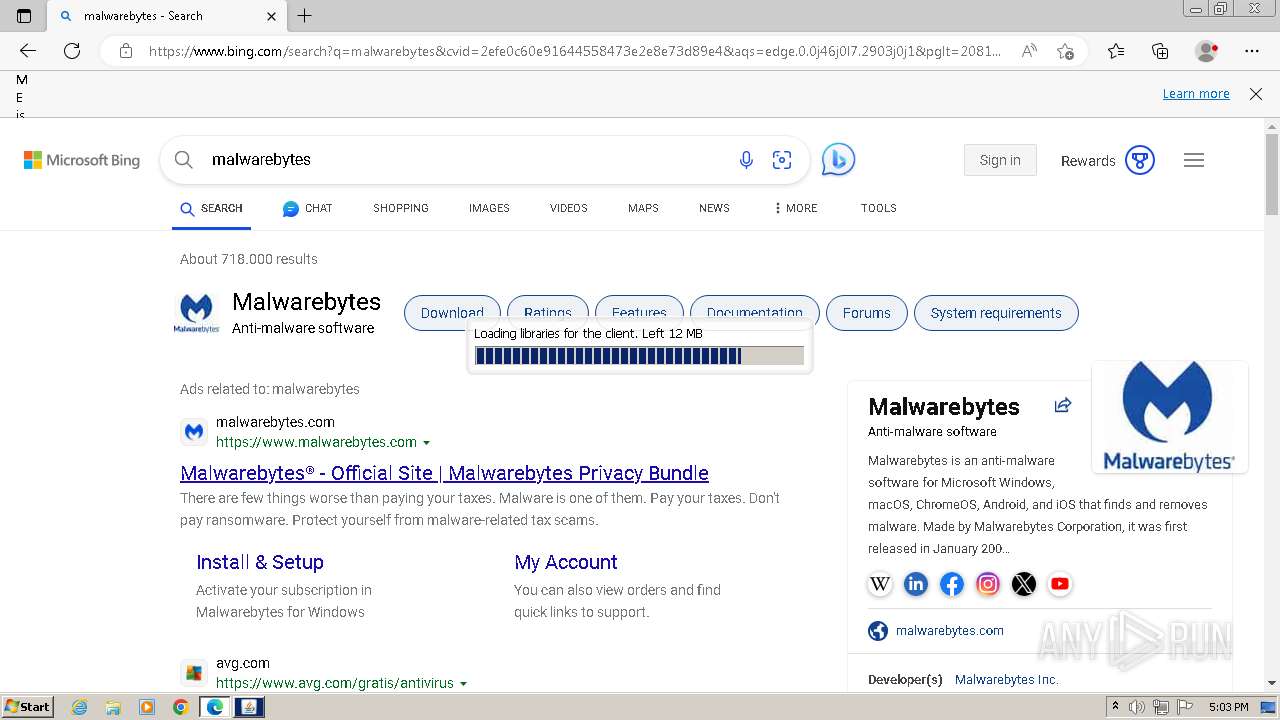Open the Install & Setup sublink
The width and height of the screenshot is (1280, 720).
pos(260,562)
